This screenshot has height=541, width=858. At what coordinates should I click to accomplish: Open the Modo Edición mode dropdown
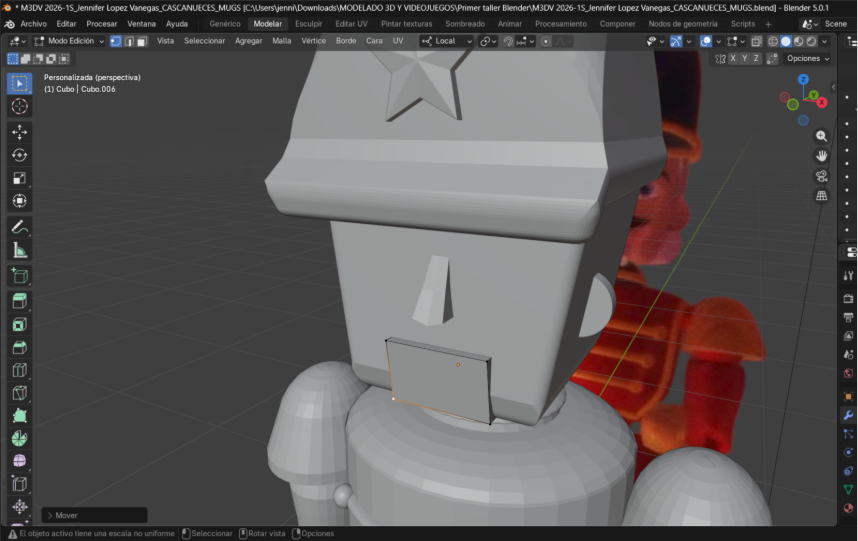69,41
